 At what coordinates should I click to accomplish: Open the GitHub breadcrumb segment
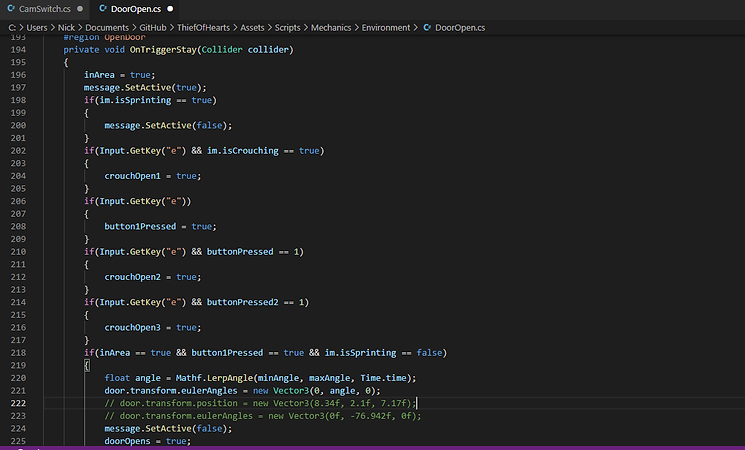[x=153, y=28]
